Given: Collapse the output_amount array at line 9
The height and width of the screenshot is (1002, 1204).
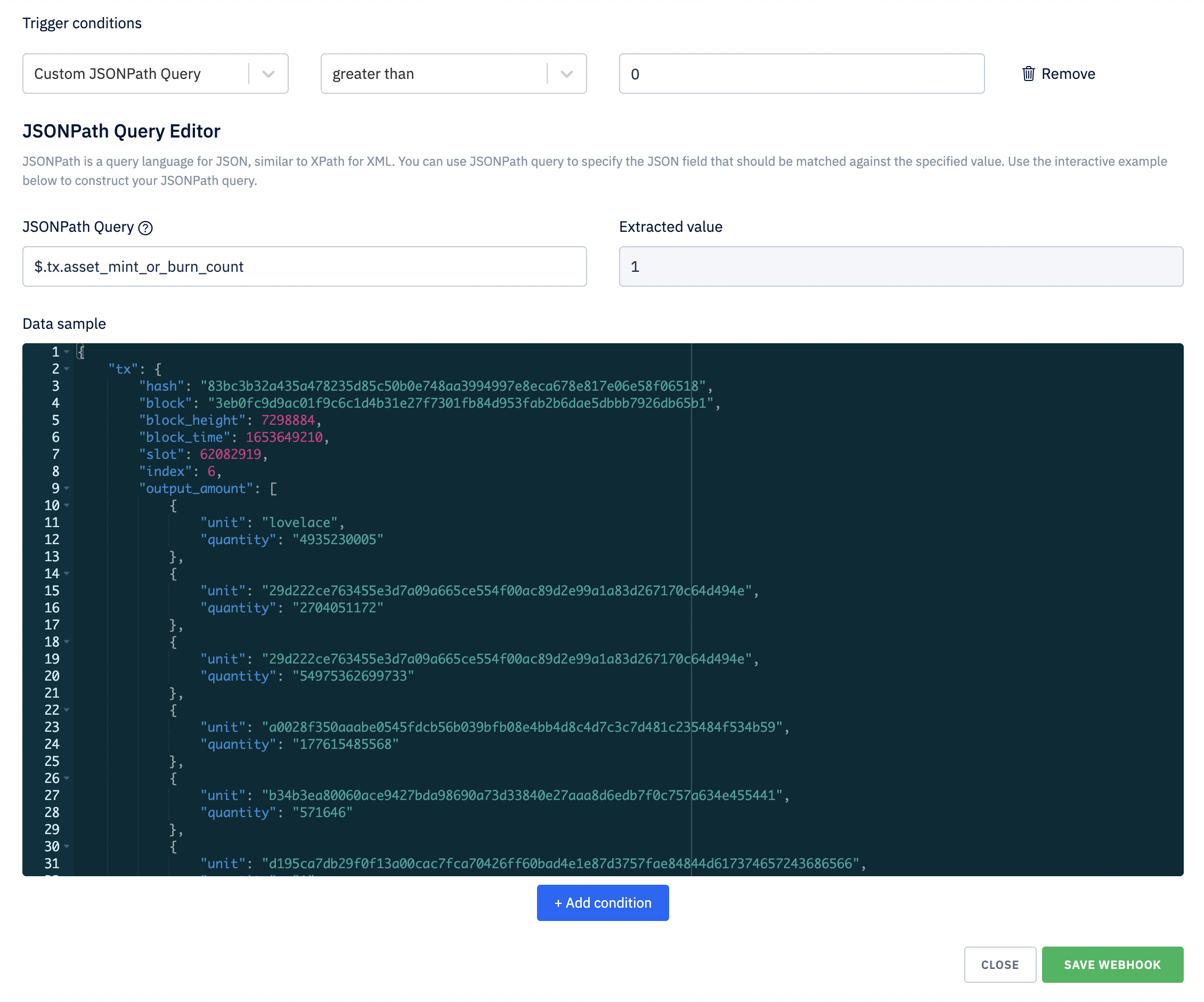Looking at the screenshot, I should (67, 488).
